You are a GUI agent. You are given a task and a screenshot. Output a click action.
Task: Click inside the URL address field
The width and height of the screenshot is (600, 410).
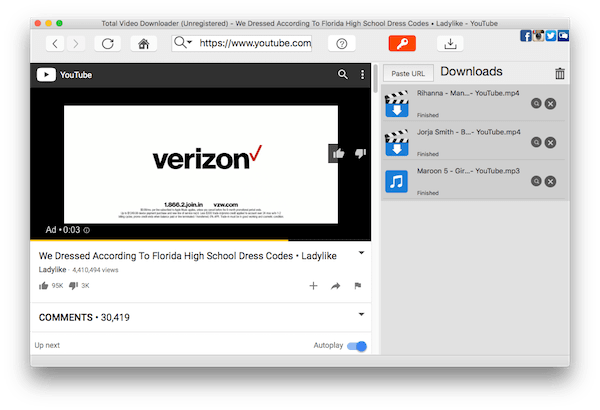pos(254,44)
